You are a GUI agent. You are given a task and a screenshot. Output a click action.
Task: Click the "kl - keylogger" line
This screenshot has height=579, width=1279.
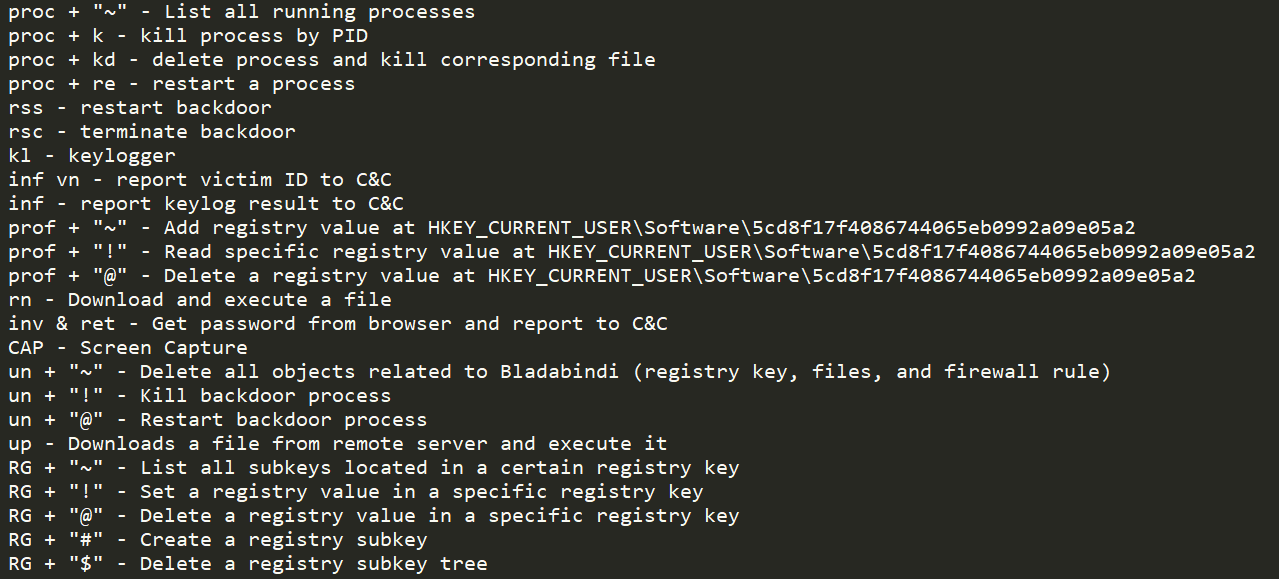point(91,156)
